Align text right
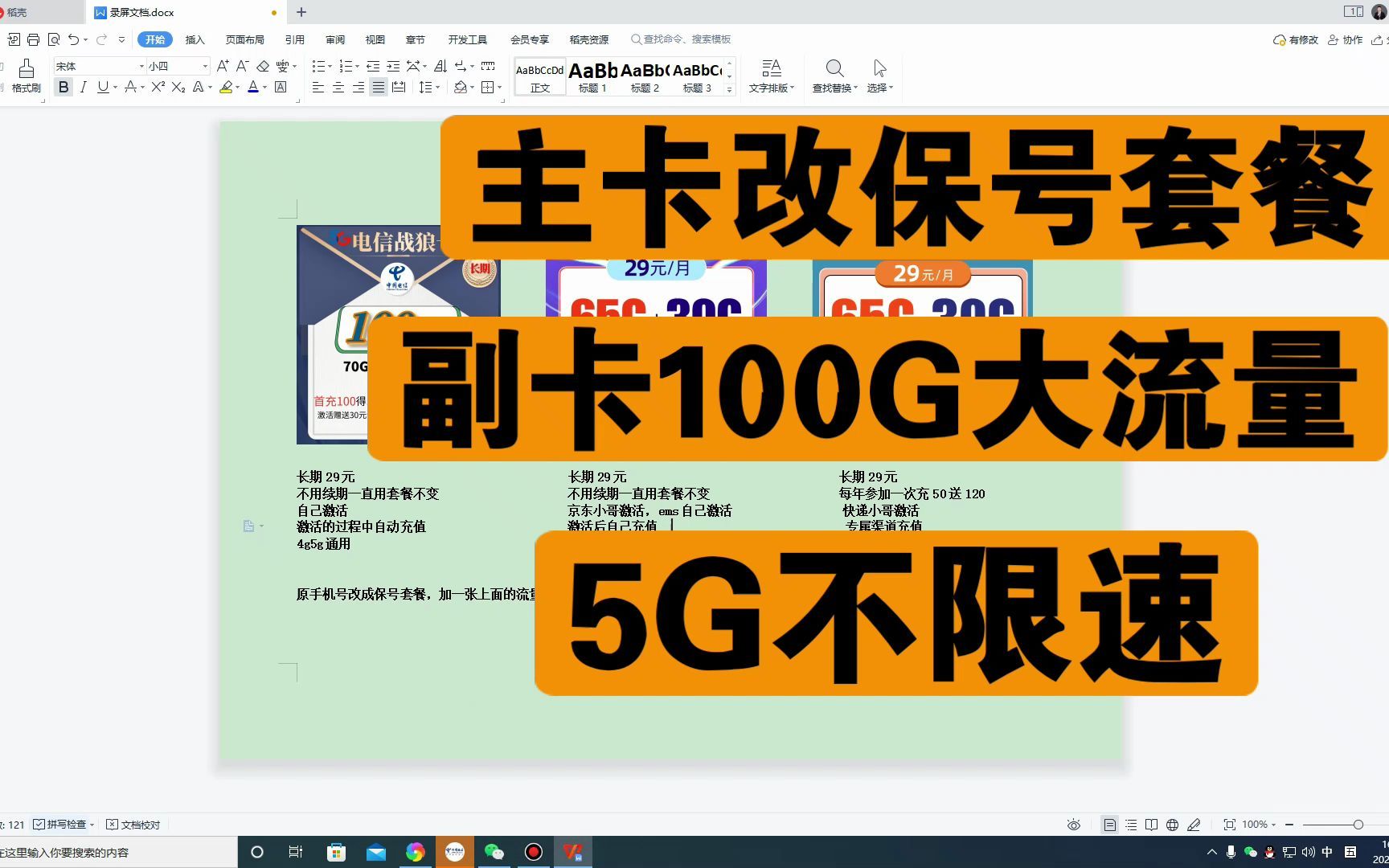 (359, 87)
